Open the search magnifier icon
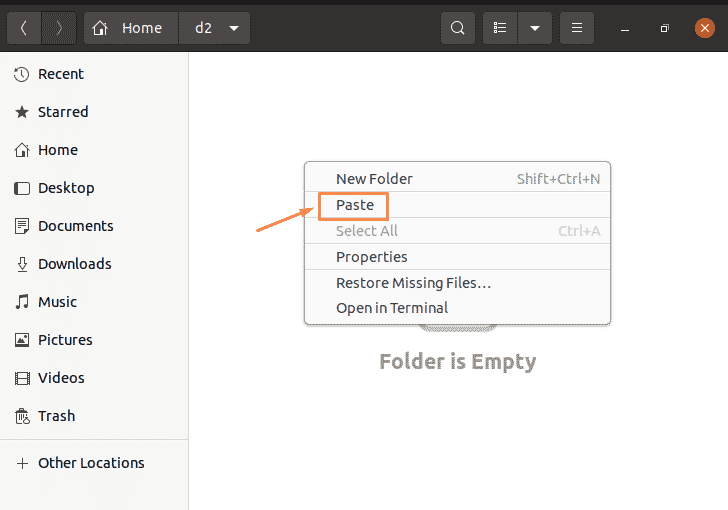The height and width of the screenshot is (510, 728). tap(457, 28)
